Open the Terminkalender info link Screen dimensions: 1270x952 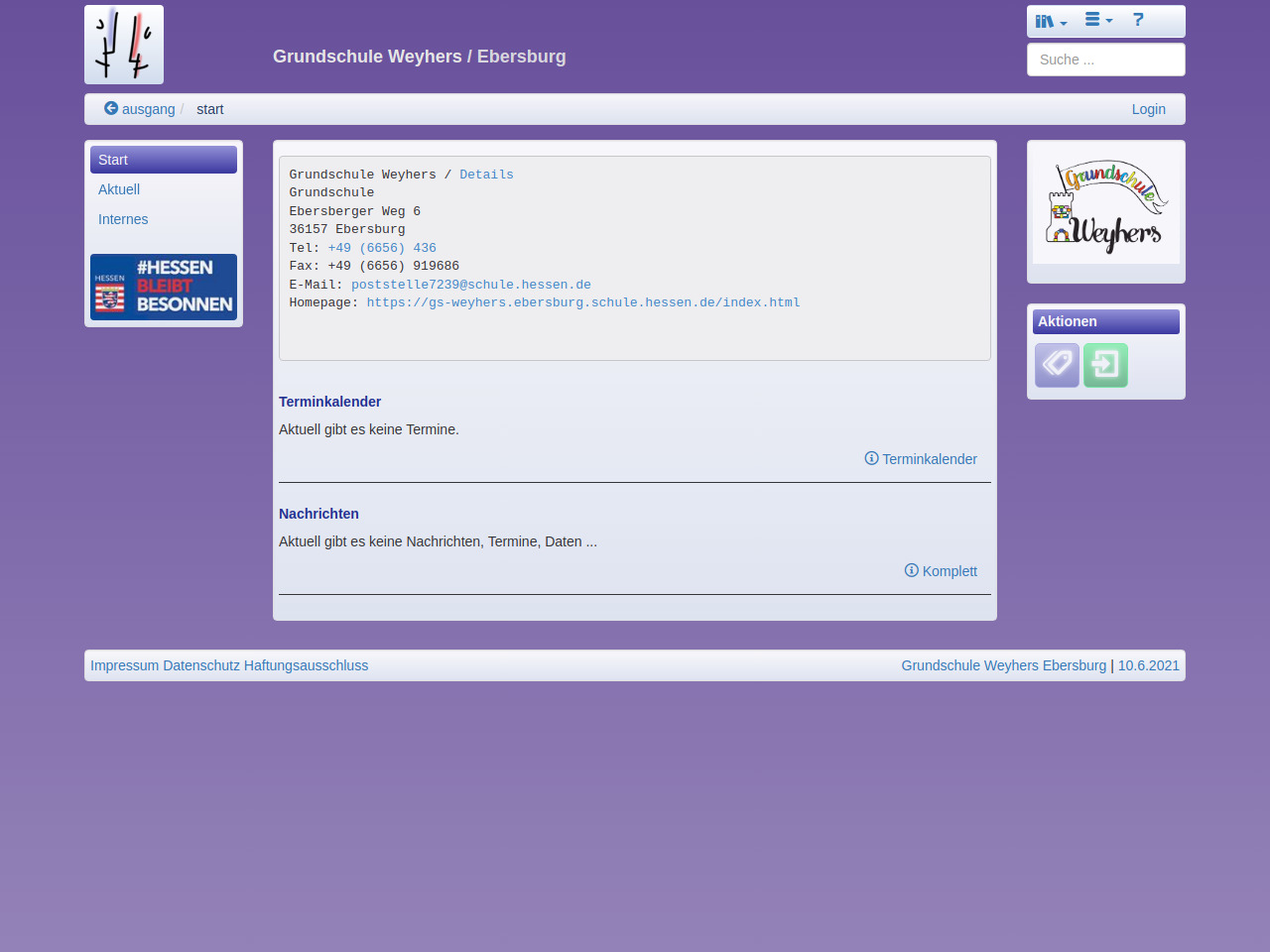pos(921,459)
